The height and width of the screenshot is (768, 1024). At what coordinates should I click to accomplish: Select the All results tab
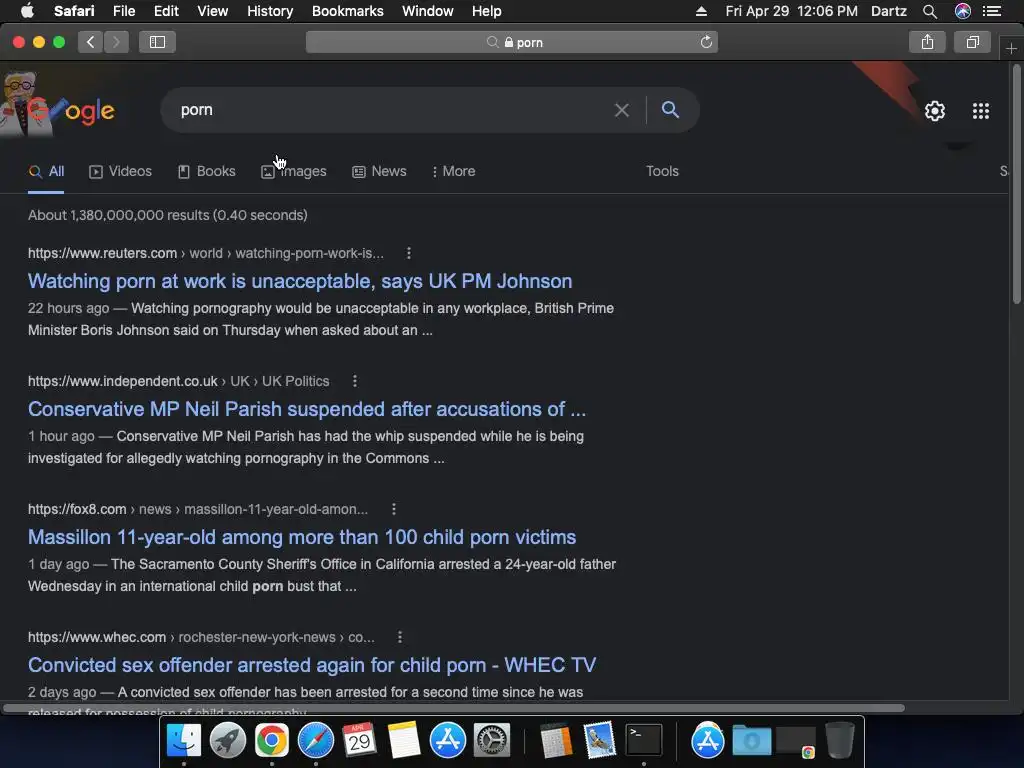[x=46, y=172]
